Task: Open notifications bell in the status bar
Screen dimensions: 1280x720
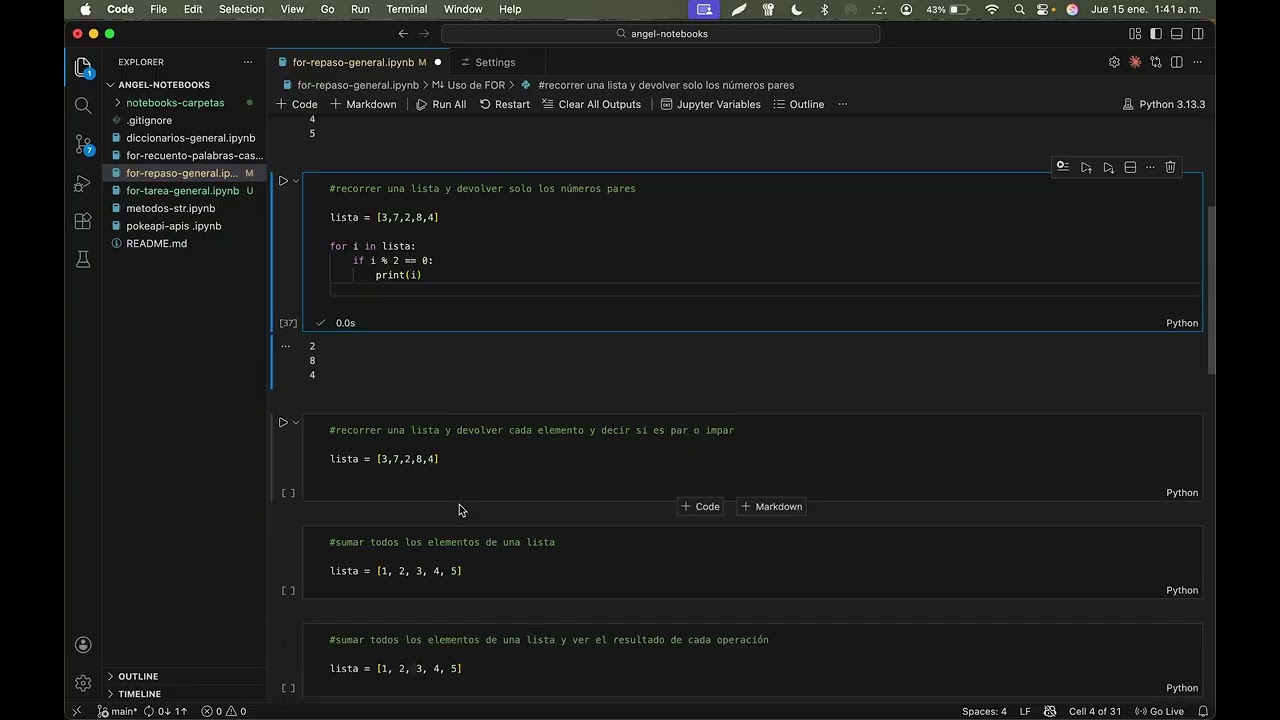Action: click(x=1203, y=712)
